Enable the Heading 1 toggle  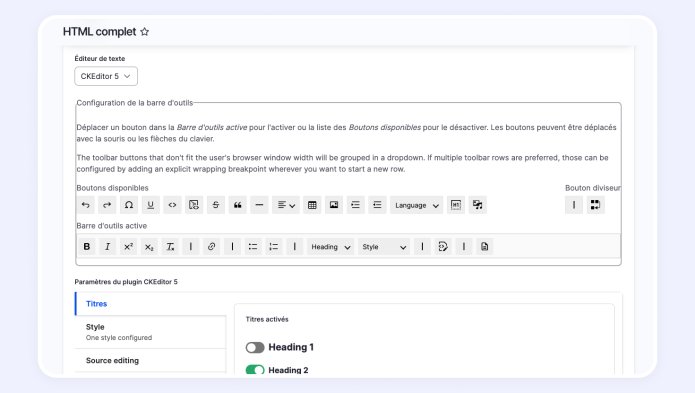click(x=255, y=347)
